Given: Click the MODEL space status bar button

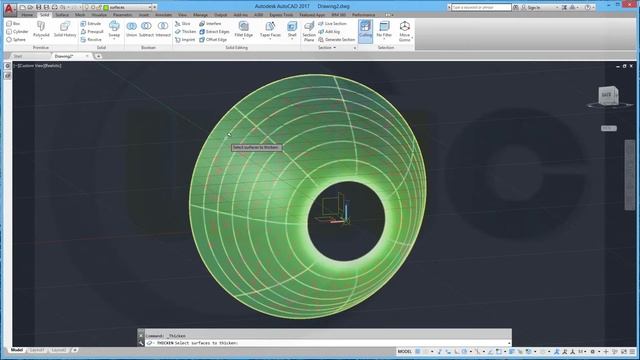Looking at the screenshot, I should pos(404,351).
